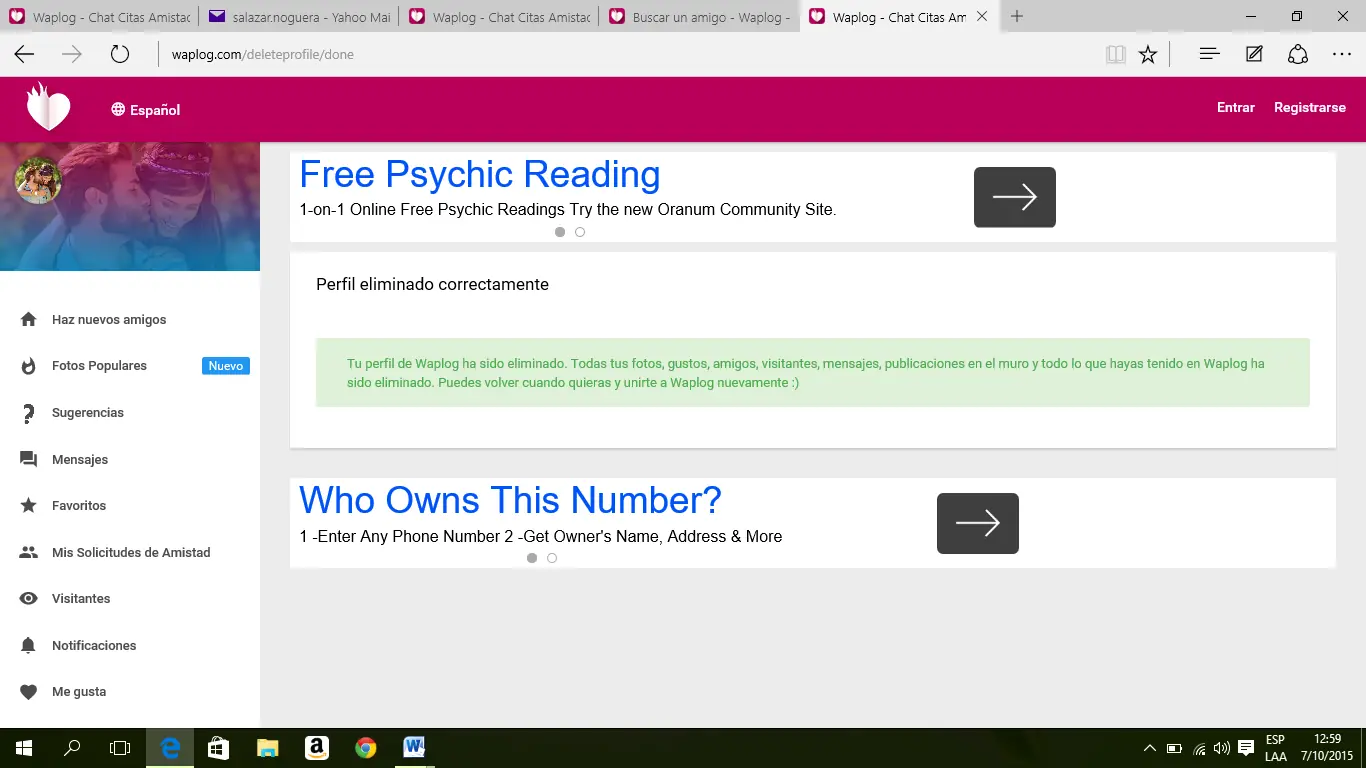The width and height of the screenshot is (1366, 768).
Task: Open the Action Center notification icon
Action: (x=1246, y=748)
